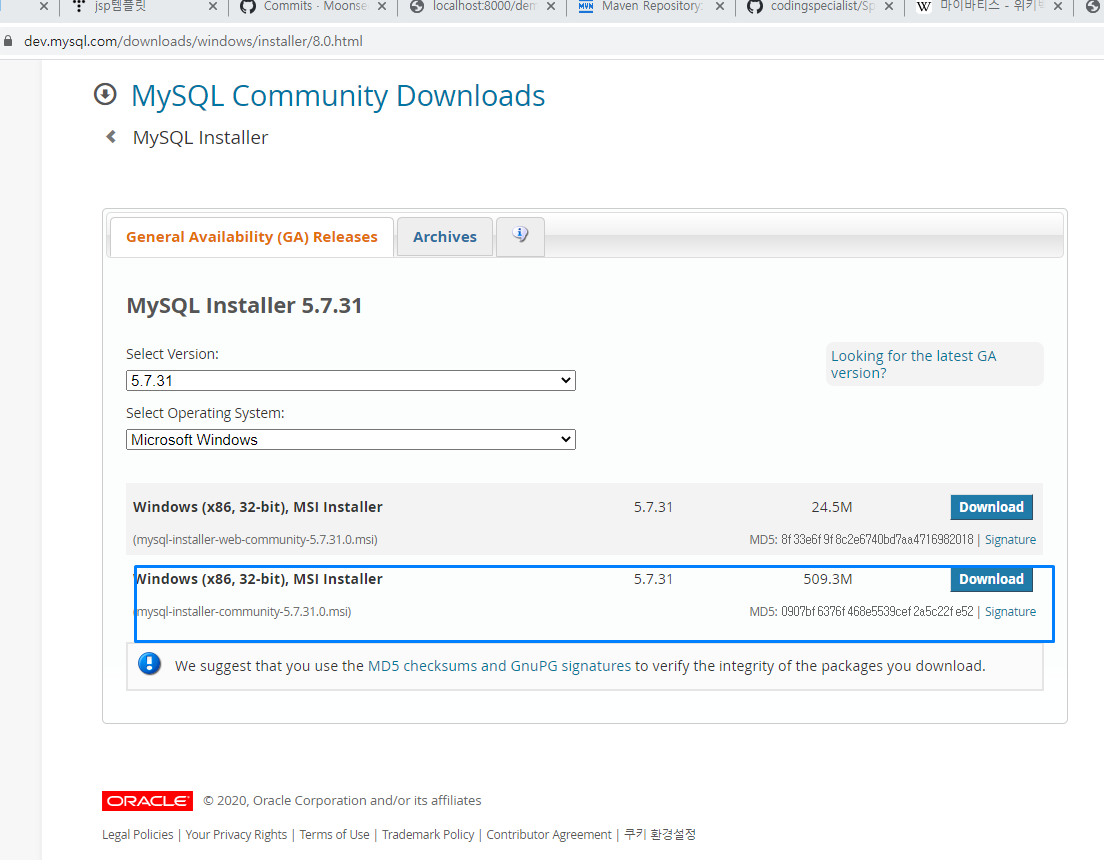Click Looking for the latest GA version link
The height and width of the screenshot is (860, 1104).
[913, 364]
